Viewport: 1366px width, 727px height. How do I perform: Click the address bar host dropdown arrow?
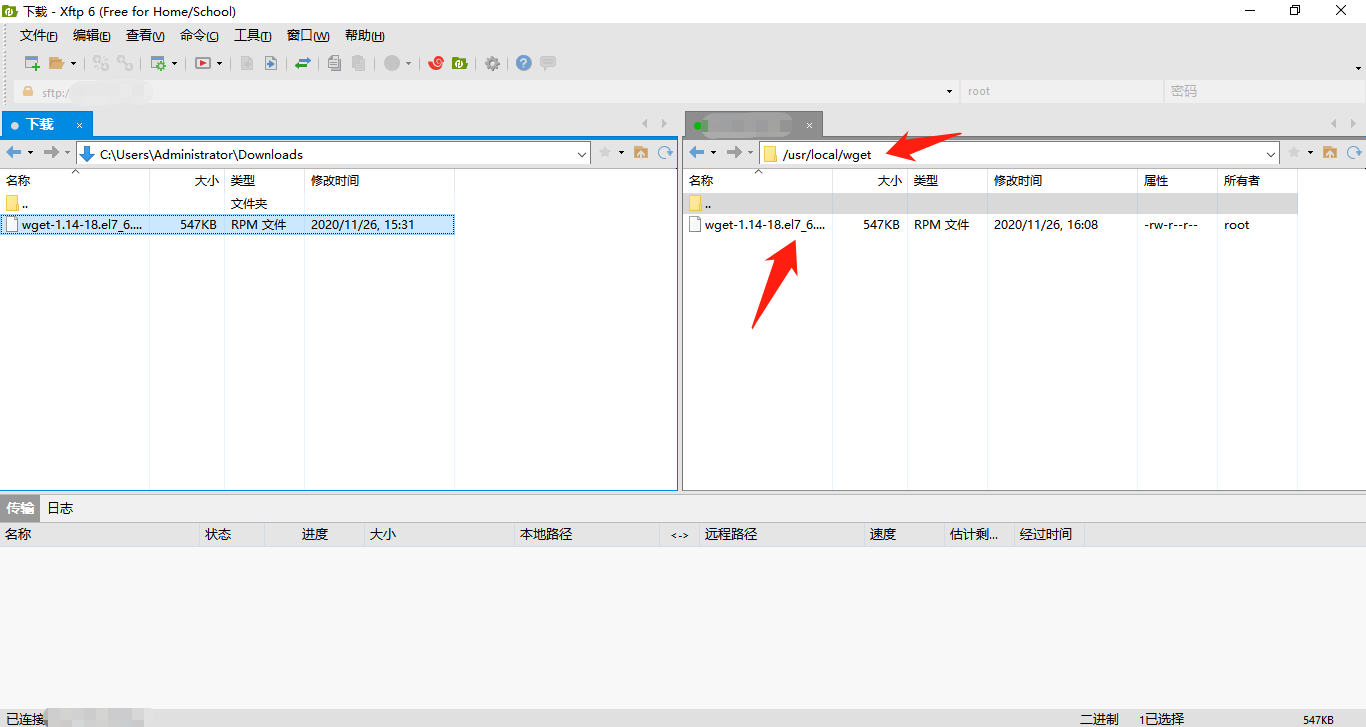(x=949, y=91)
